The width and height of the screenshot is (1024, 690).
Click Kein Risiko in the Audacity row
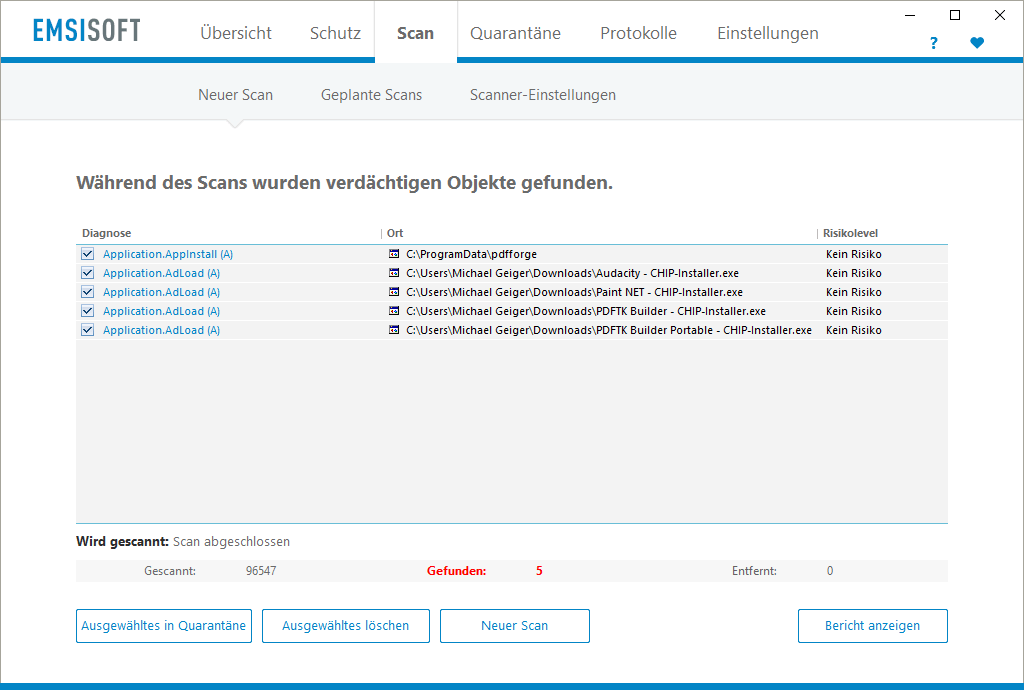pos(854,273)
